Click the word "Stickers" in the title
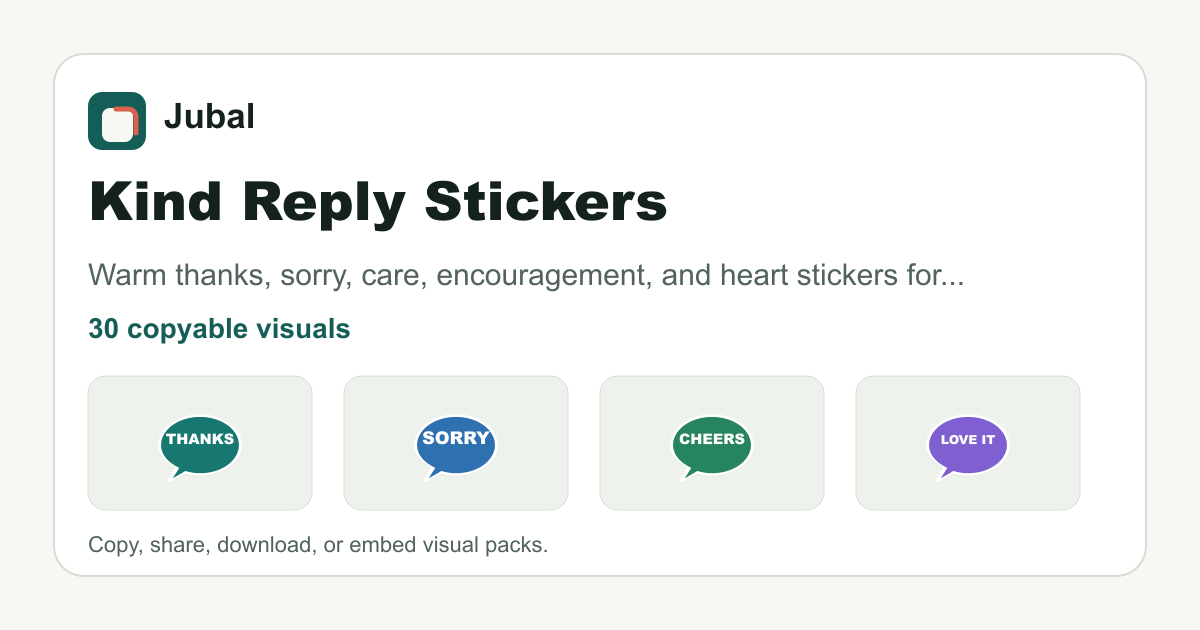This screenshot has width=1200, height=630. (545, 203)
